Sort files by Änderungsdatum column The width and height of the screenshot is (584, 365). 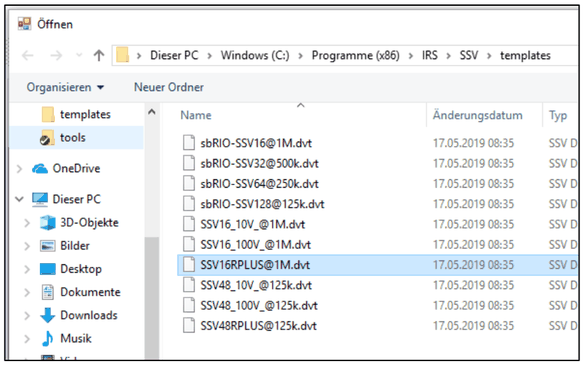477,115
